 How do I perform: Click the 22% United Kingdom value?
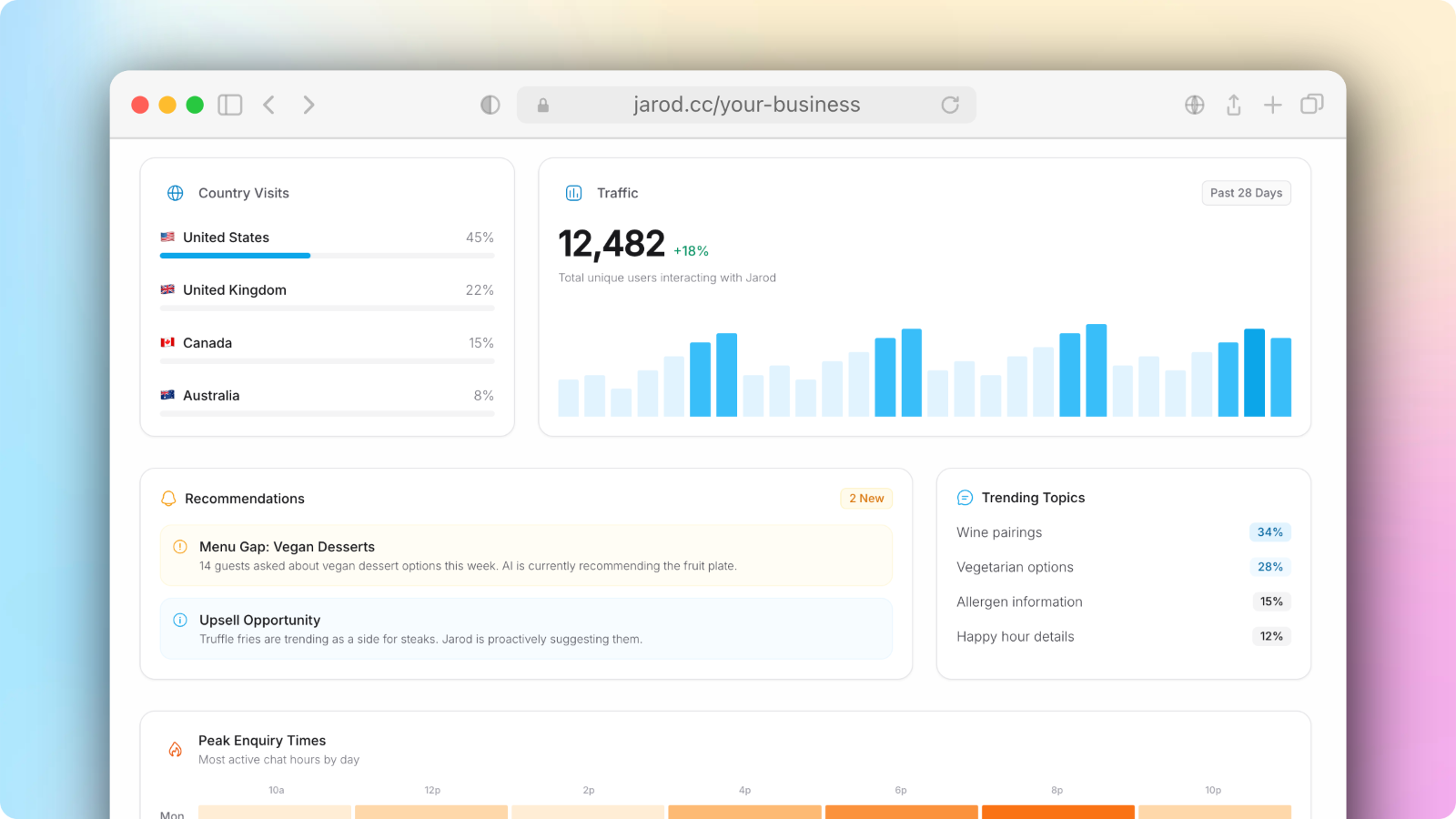click(x=480, y=290)
